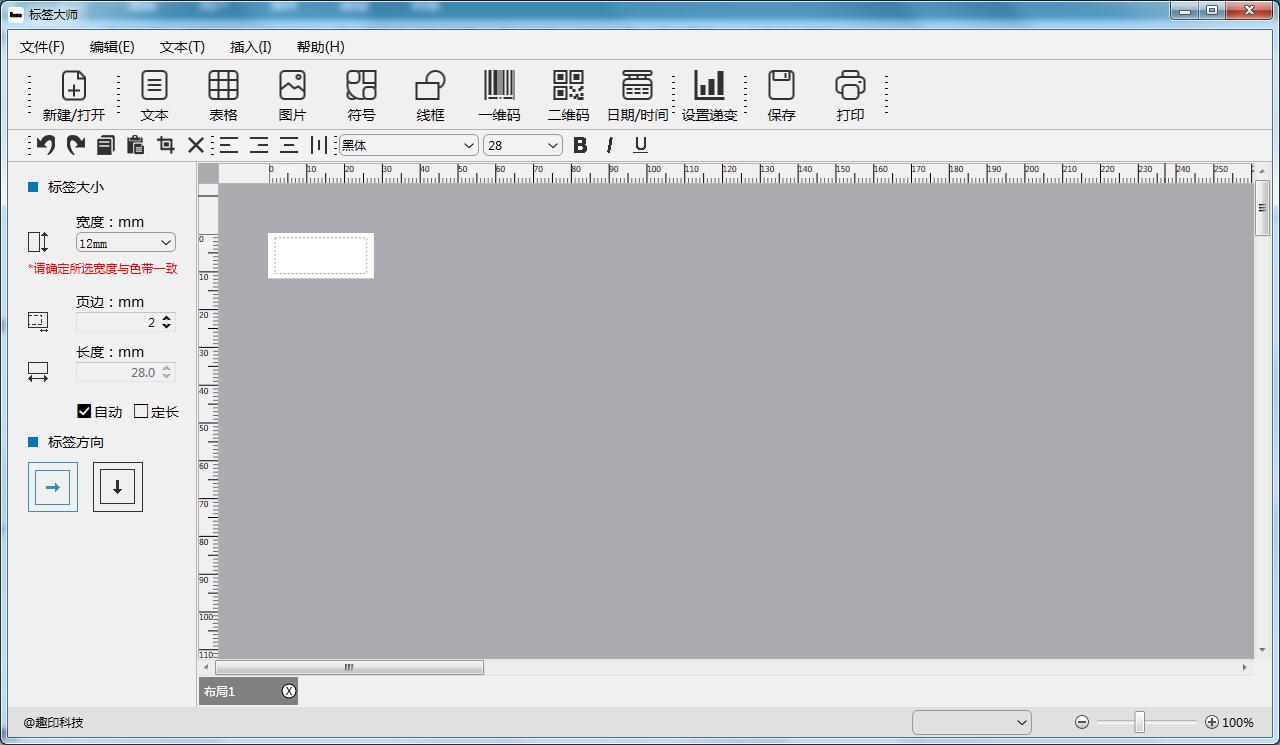1280x745 pixels.
Task: Click the QR code (二维码) tool icon
Action: (568, 86)
